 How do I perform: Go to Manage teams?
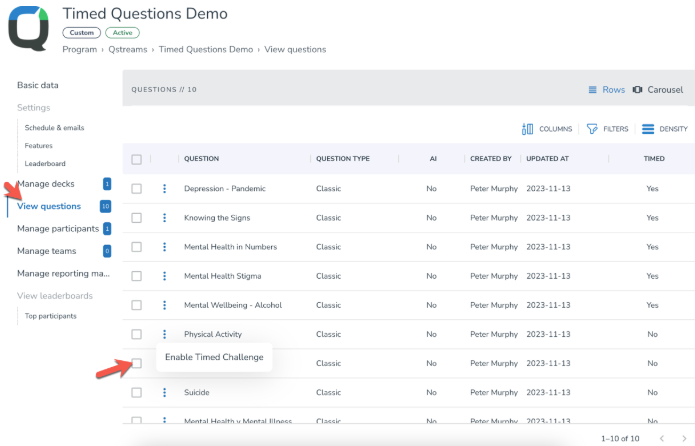[x=47, y=251]
